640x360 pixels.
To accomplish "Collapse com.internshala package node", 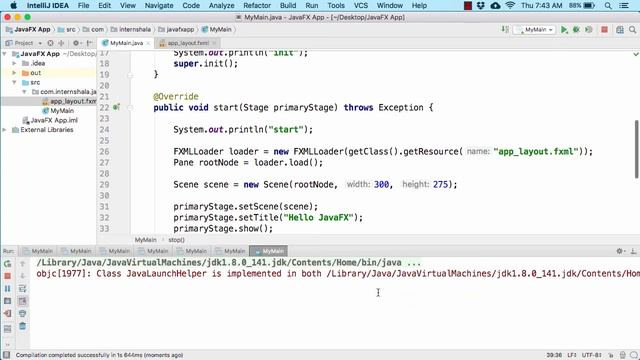I will (x=24, y=92).
